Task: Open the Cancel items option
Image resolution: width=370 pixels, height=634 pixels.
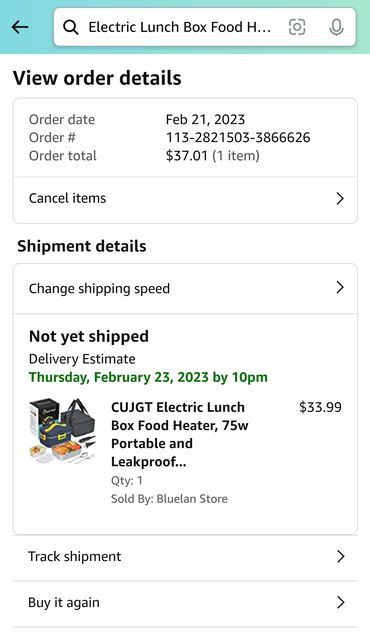Action: (185, 199)
